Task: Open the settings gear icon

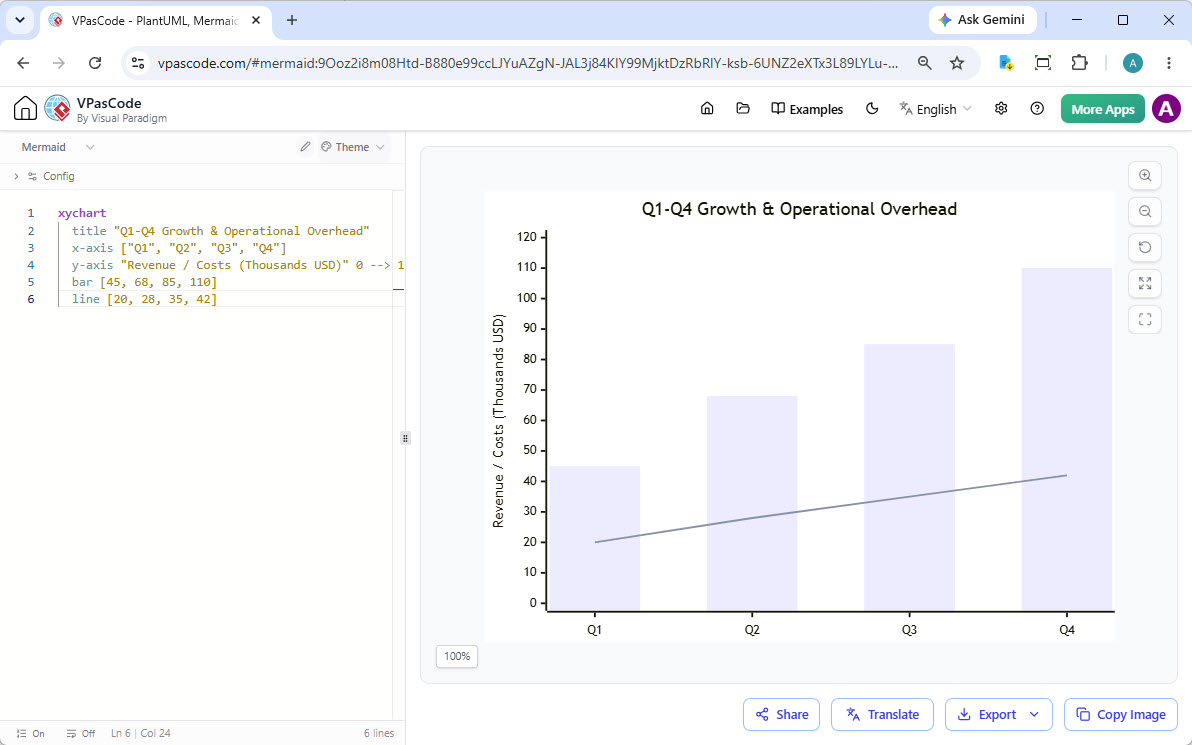Action: (1001, 109)
